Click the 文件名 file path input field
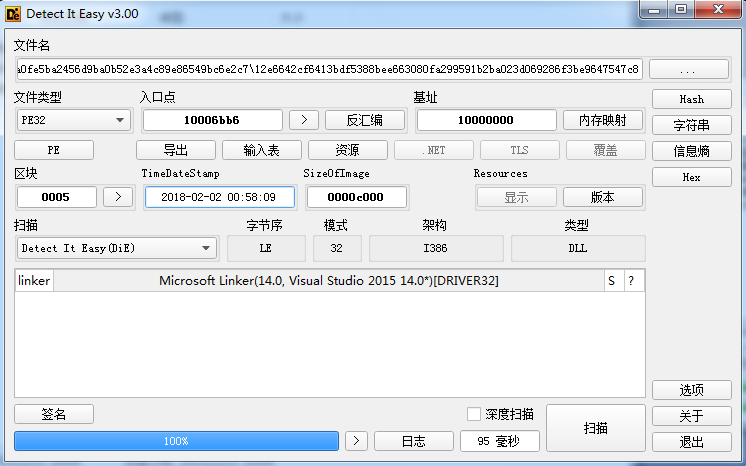This screenshot has width=746, height=466. tap(329, 69)
